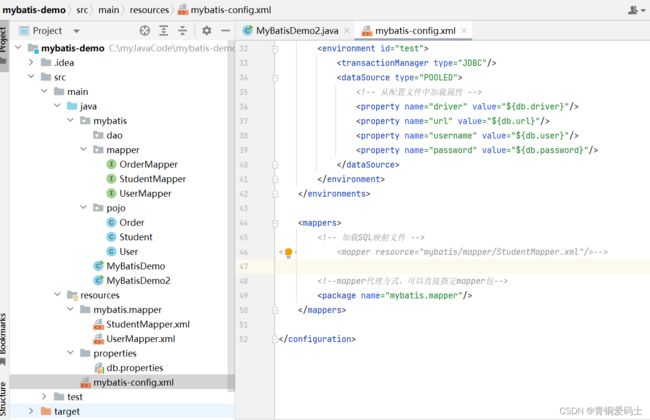The image size is (650, 420).
Task: Click src in the breadcrumb path
Action: [82, 10]
